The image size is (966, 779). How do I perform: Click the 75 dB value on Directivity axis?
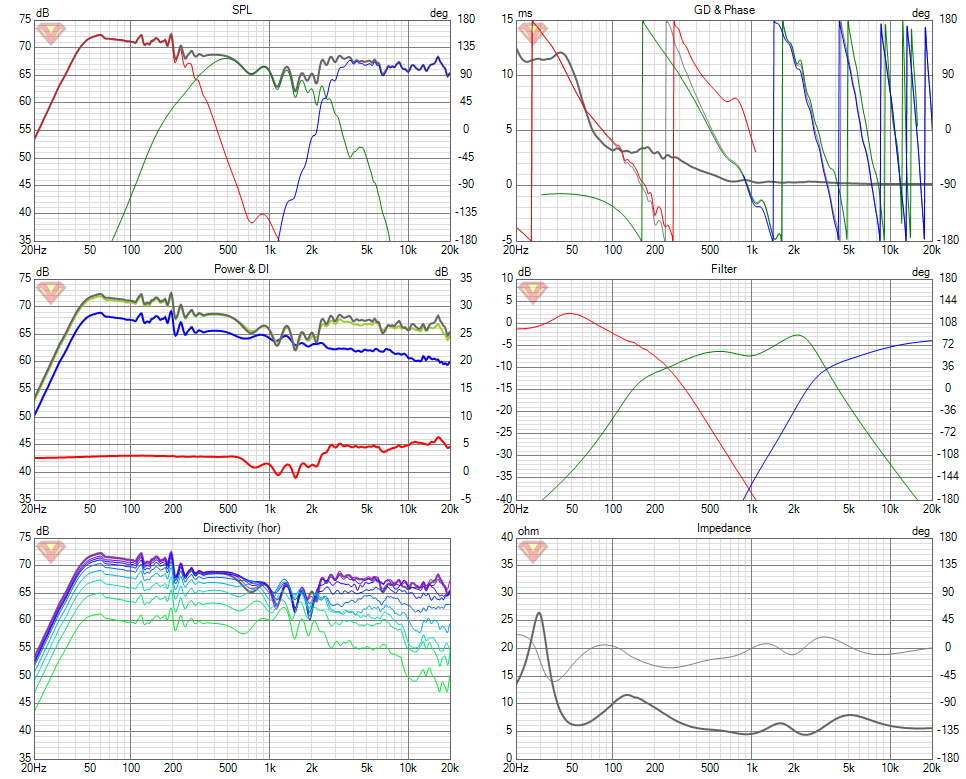pyautogui.click(x=25, y=537)
